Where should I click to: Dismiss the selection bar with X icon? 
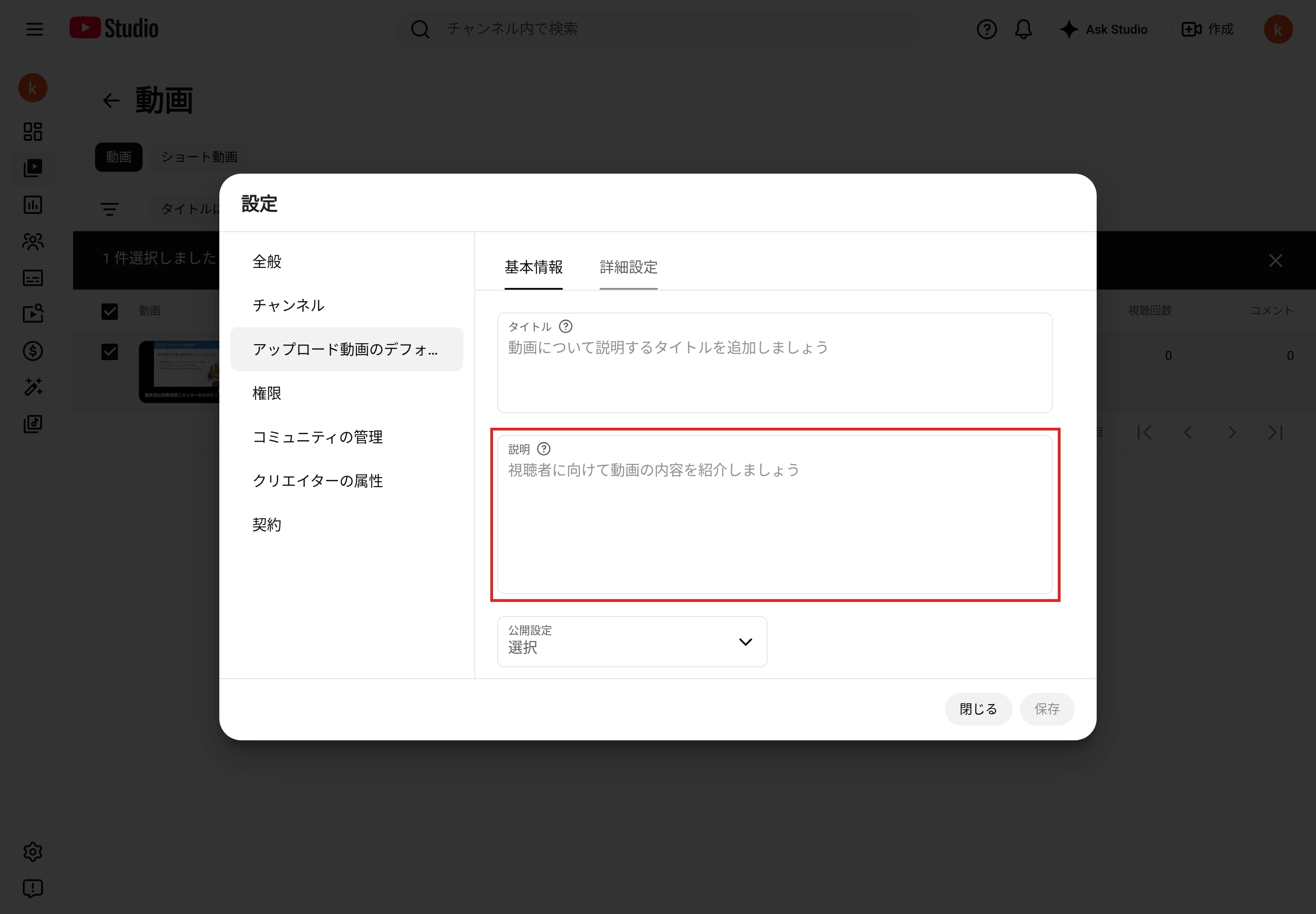[1275, 260]
